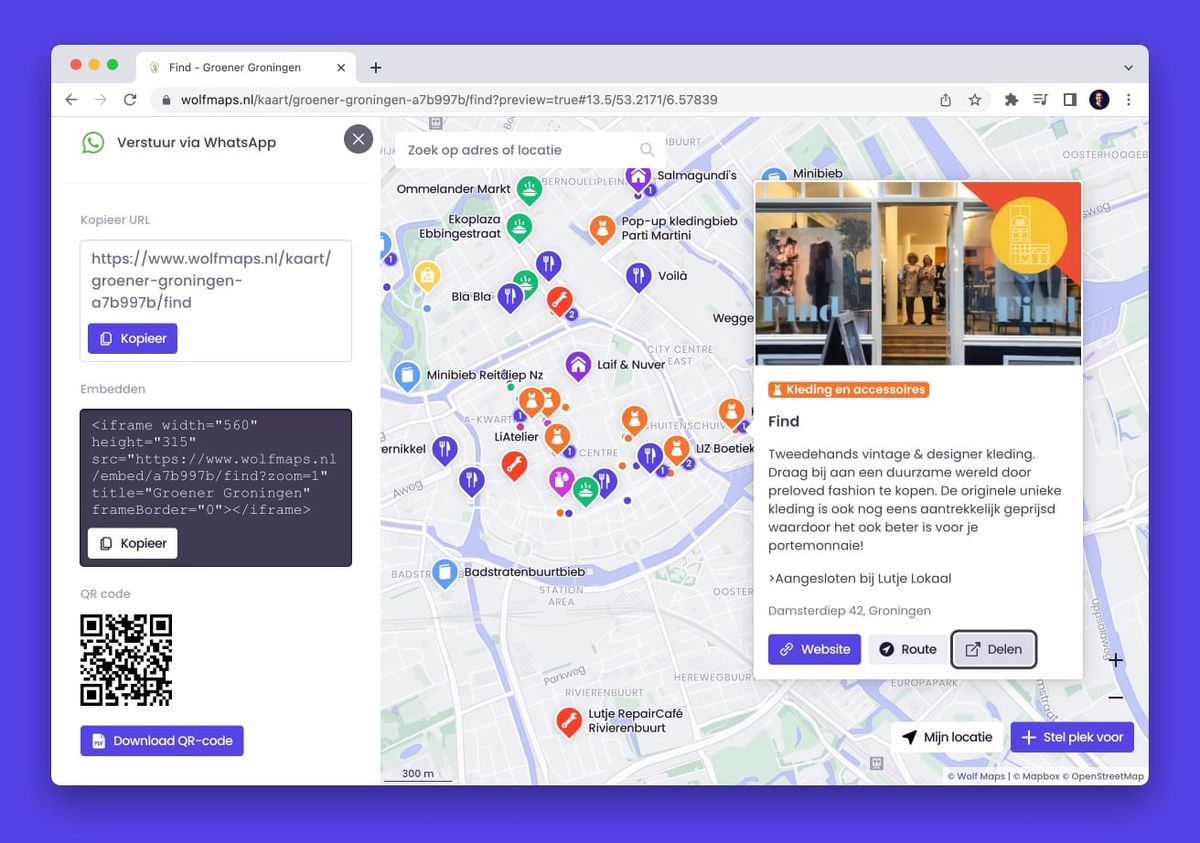Copy the iframe embed code
This screenshot has width=1200, height=843.
(x=133, y=543)
